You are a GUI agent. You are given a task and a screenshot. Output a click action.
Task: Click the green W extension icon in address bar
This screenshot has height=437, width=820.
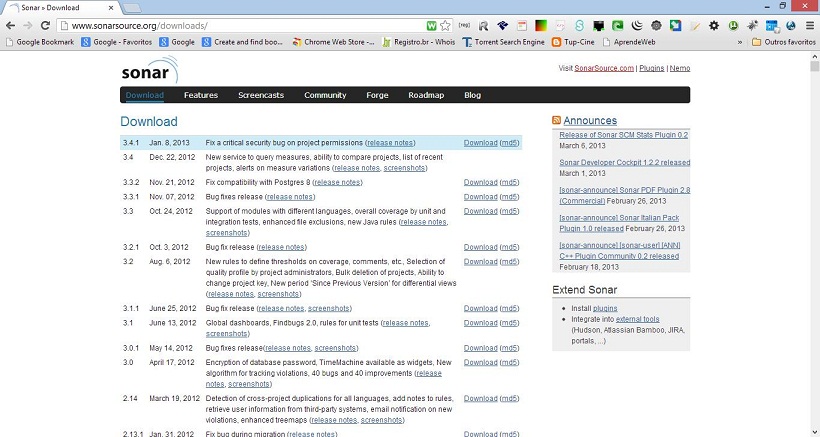(x=431, y=25)
